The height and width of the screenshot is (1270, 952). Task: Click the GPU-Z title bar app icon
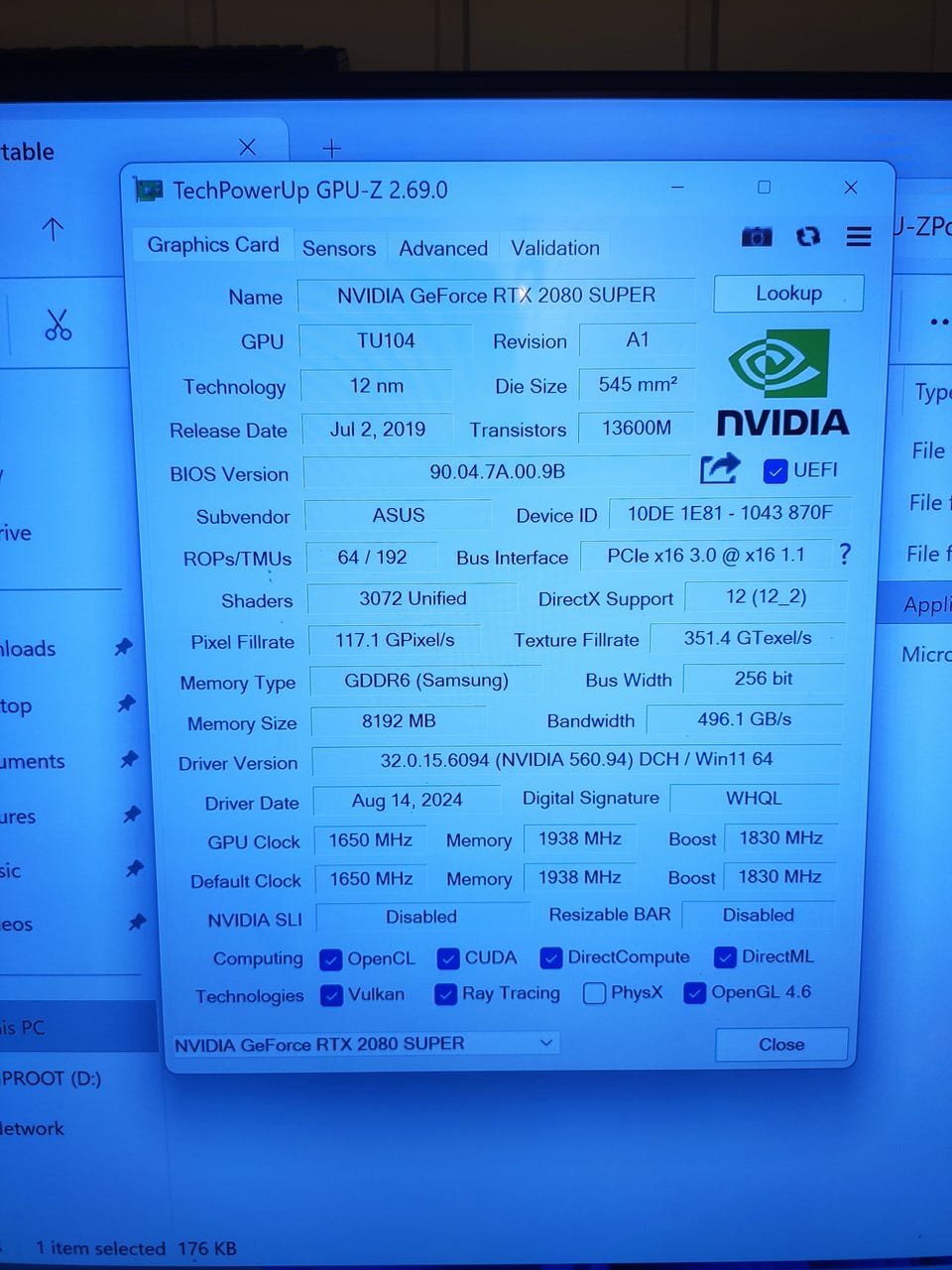click(149, 190)
